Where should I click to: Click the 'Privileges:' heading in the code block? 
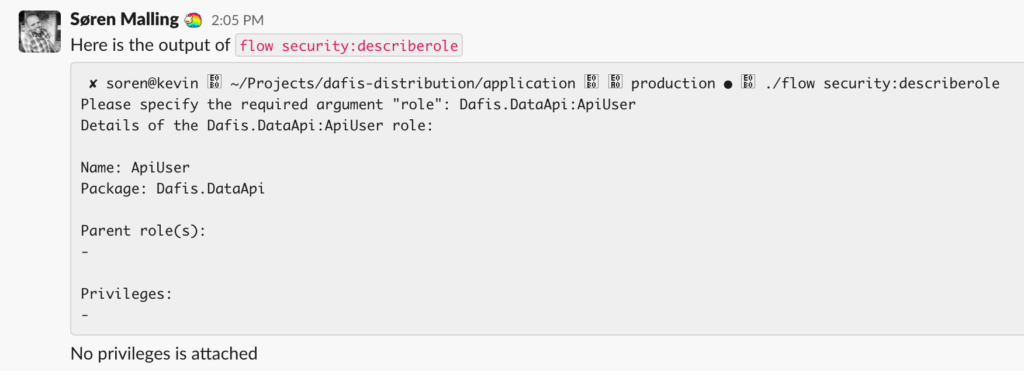[126, 294]
